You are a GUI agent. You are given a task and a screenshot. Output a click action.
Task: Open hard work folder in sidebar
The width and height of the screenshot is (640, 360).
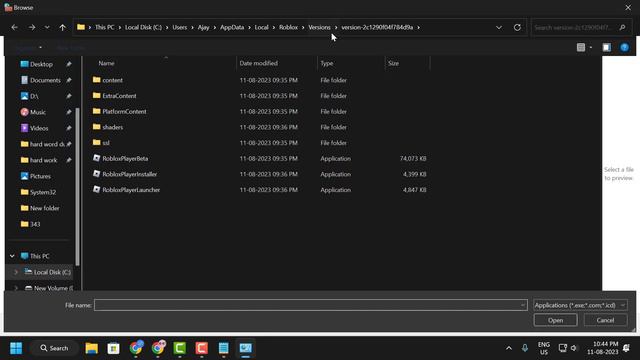39,160
